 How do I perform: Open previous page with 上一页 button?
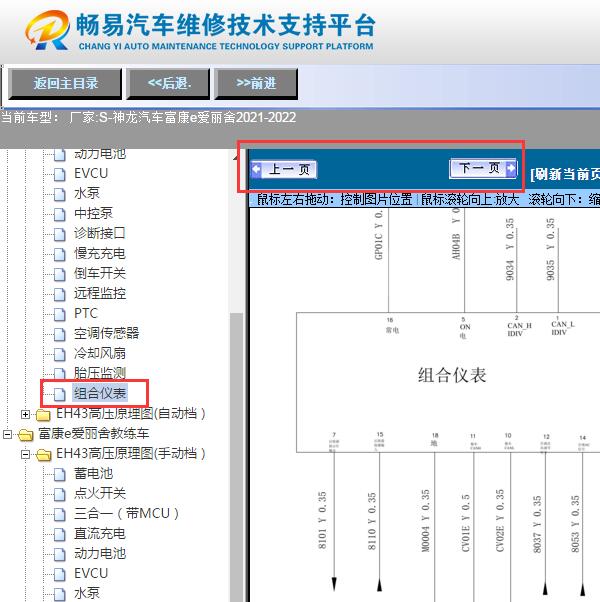coord(284,169)
